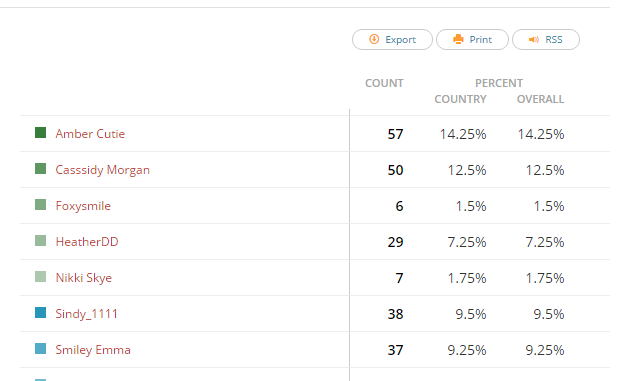Select the Amber Cutie dark green swatch

click(40, 132)
